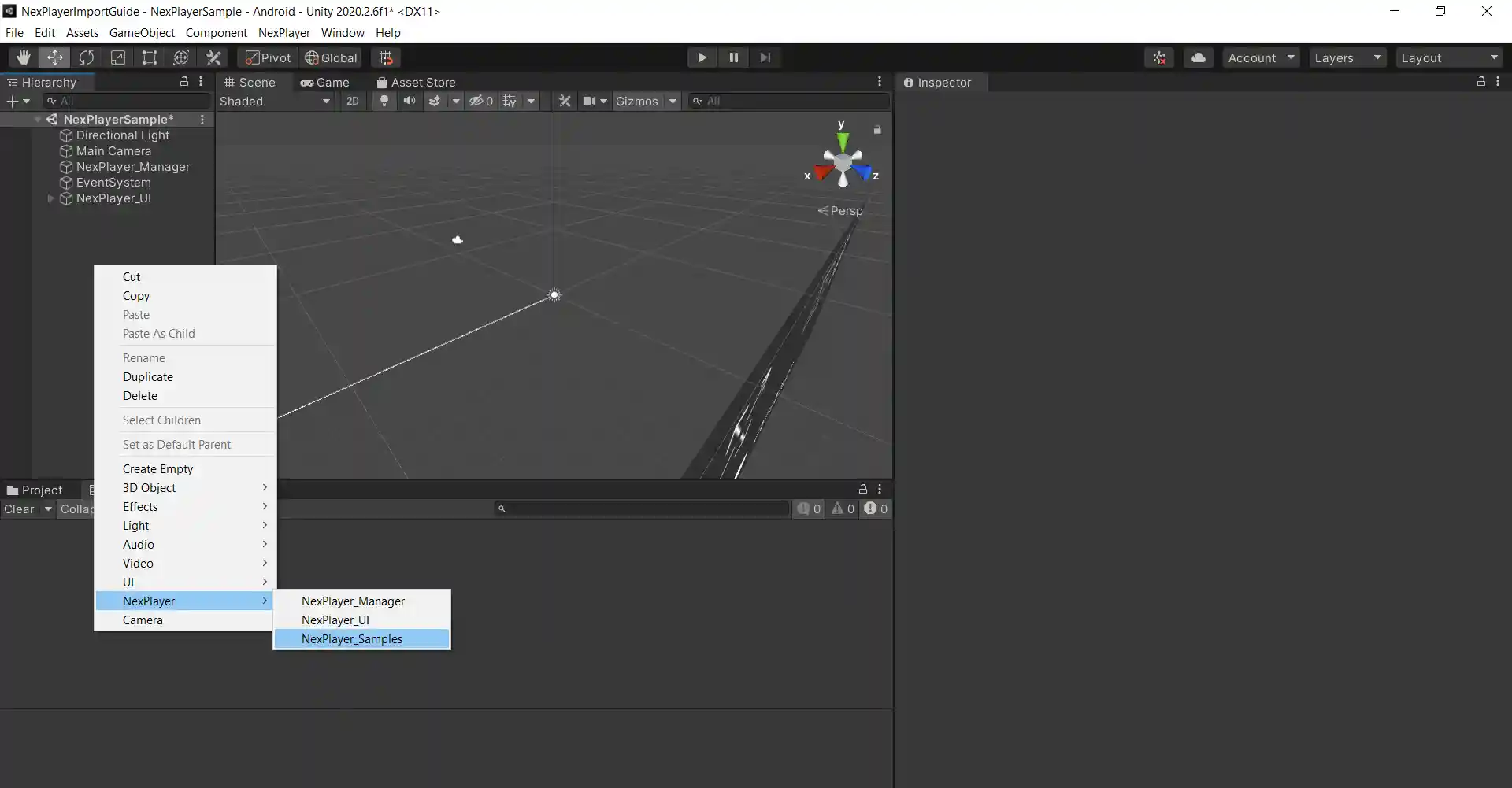Toggle Global handle orientation

pos(331,57)
